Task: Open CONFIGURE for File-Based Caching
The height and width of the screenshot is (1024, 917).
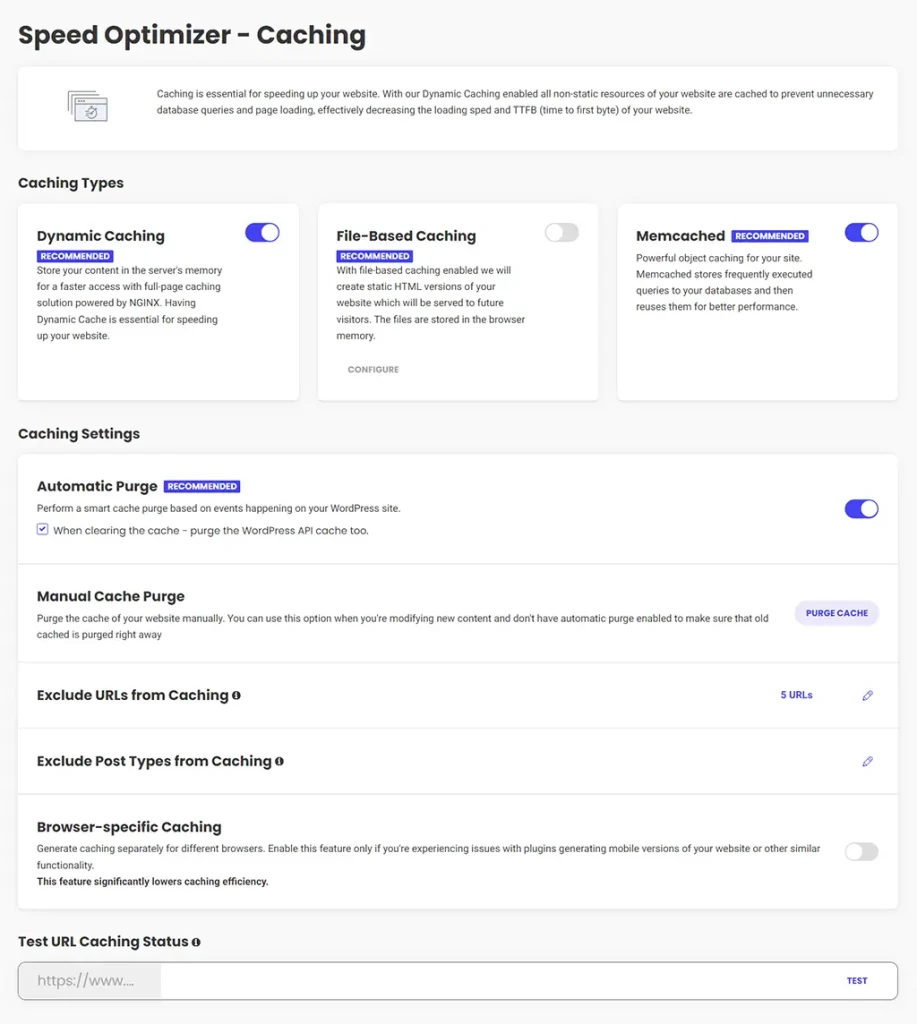Action: [x=372, y=369]
